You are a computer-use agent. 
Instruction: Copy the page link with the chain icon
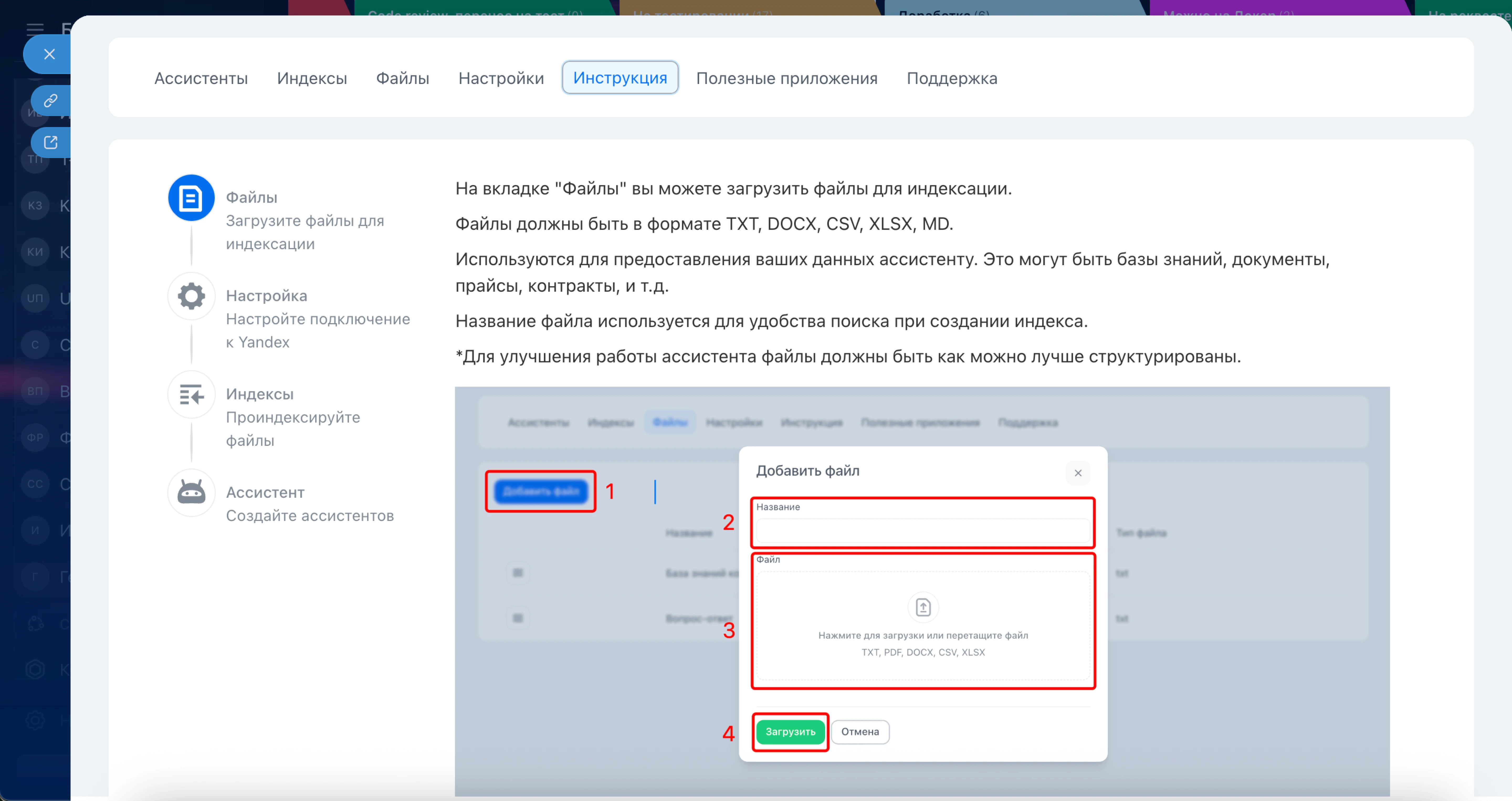click(x=50, y=100)
